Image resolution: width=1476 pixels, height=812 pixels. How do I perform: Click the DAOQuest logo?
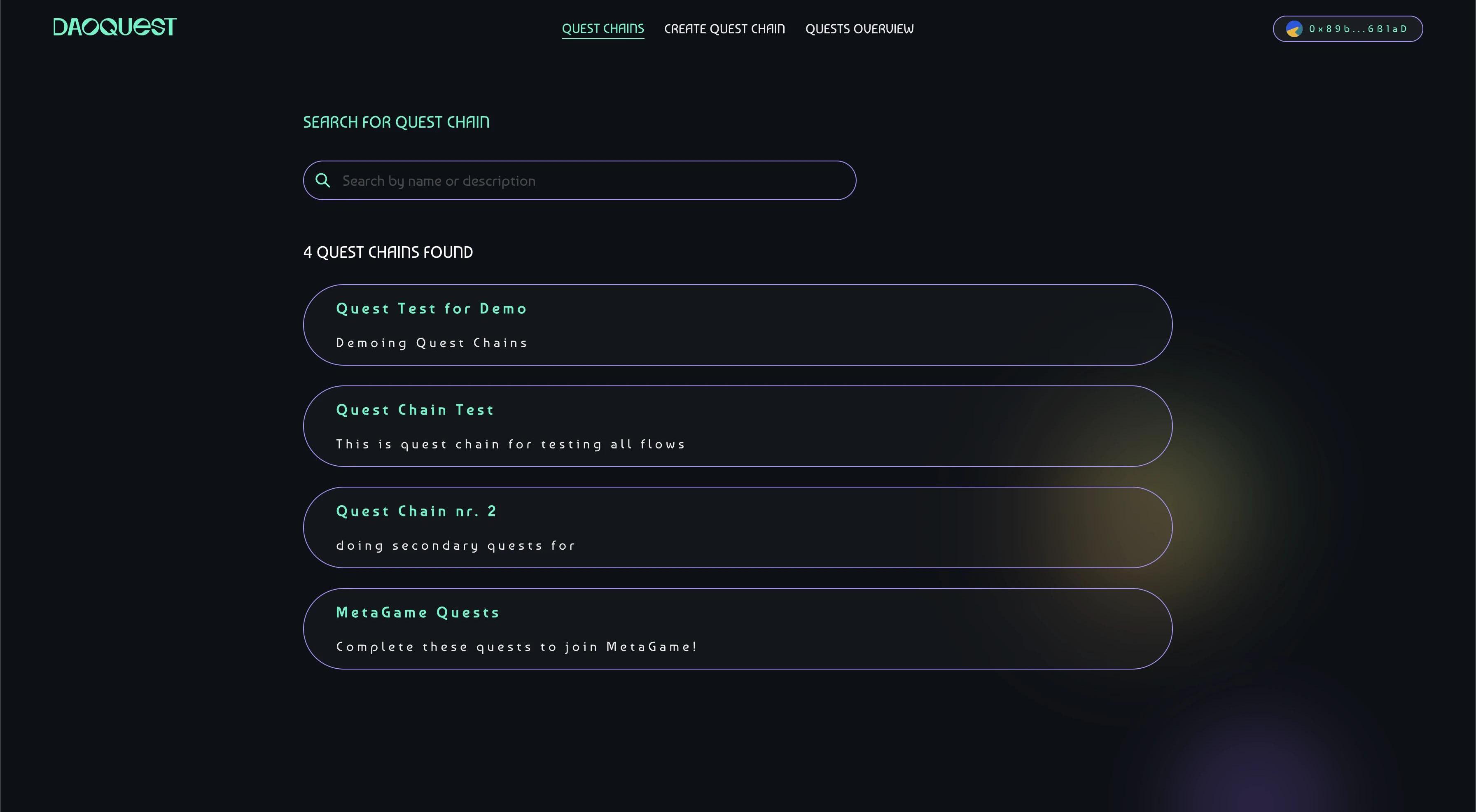pyautogui.click(x=114, y=27)
